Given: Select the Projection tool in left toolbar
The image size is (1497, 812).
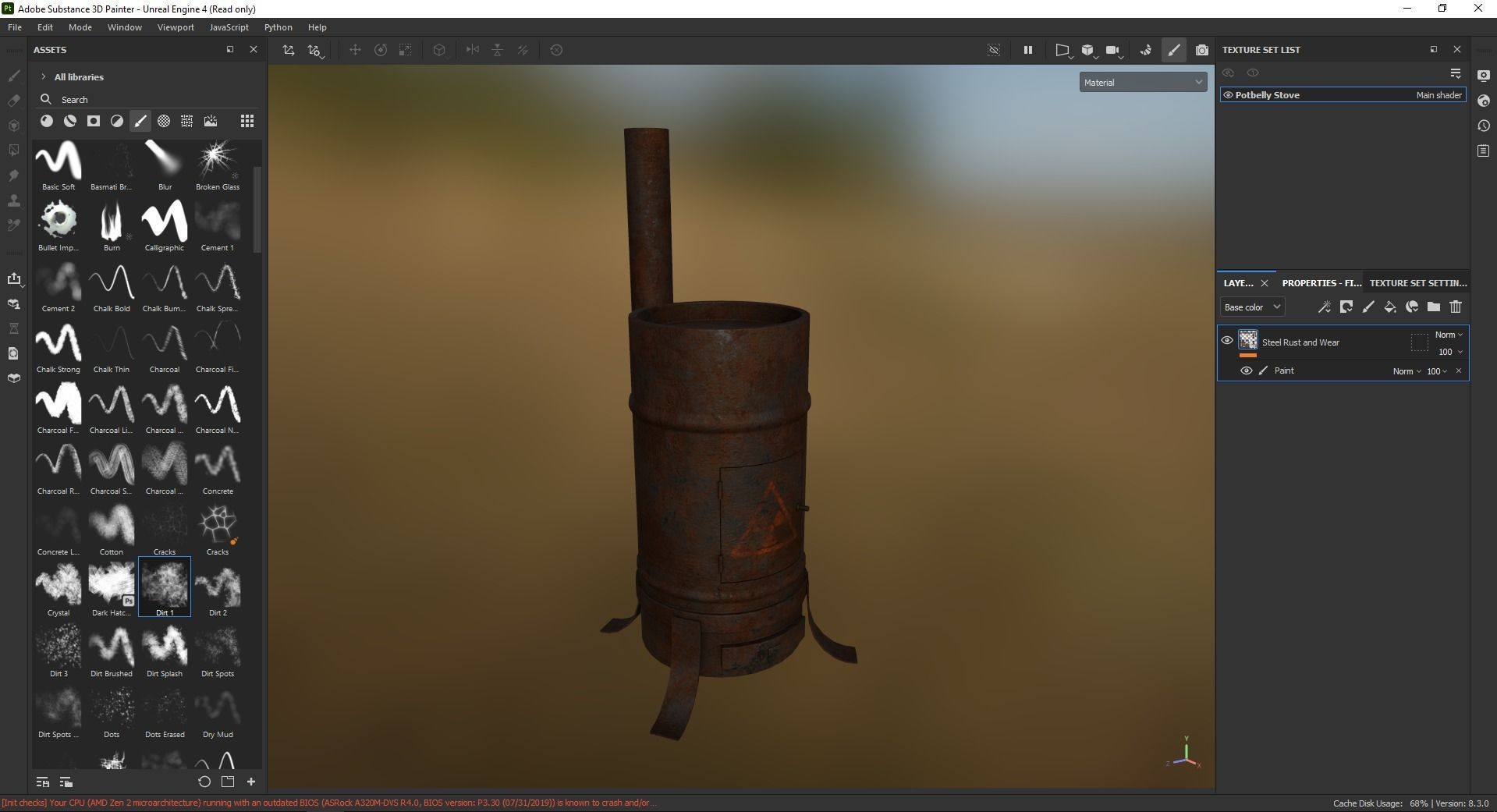Looking at the screenshot, I should (x=13, y=126).
